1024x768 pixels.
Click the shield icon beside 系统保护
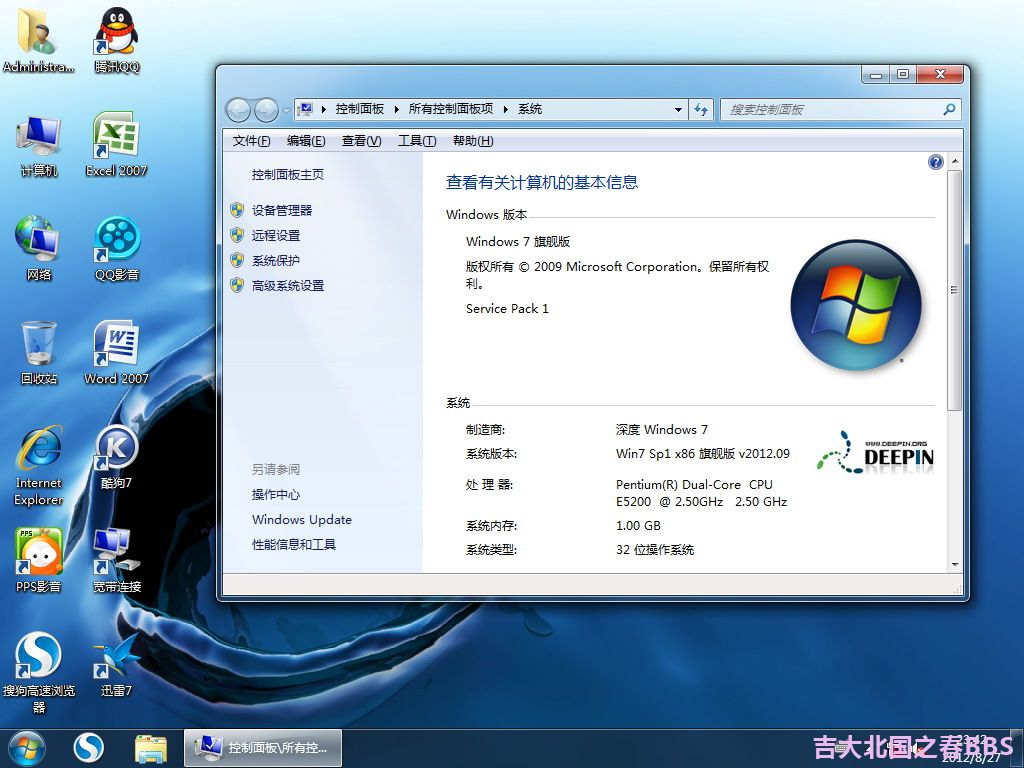coord(237,261)
